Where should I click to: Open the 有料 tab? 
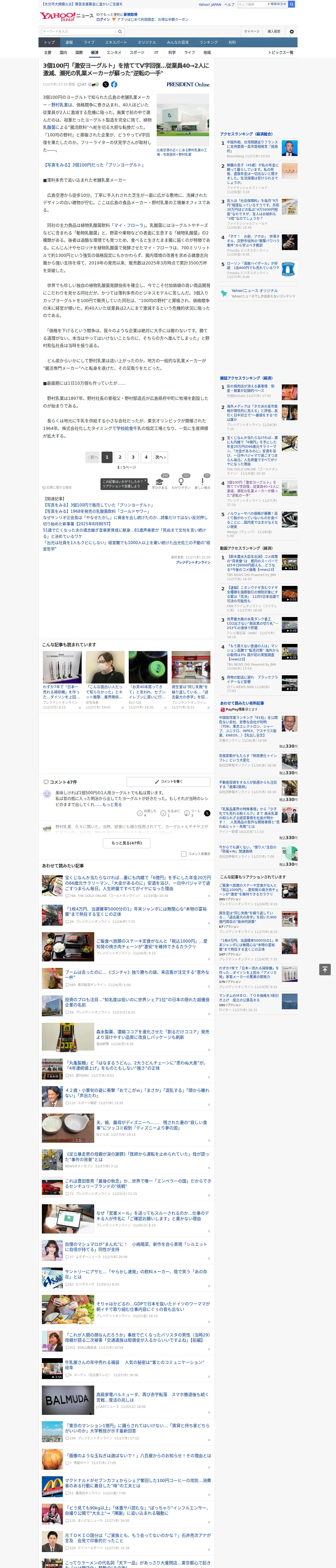[232, 43]
